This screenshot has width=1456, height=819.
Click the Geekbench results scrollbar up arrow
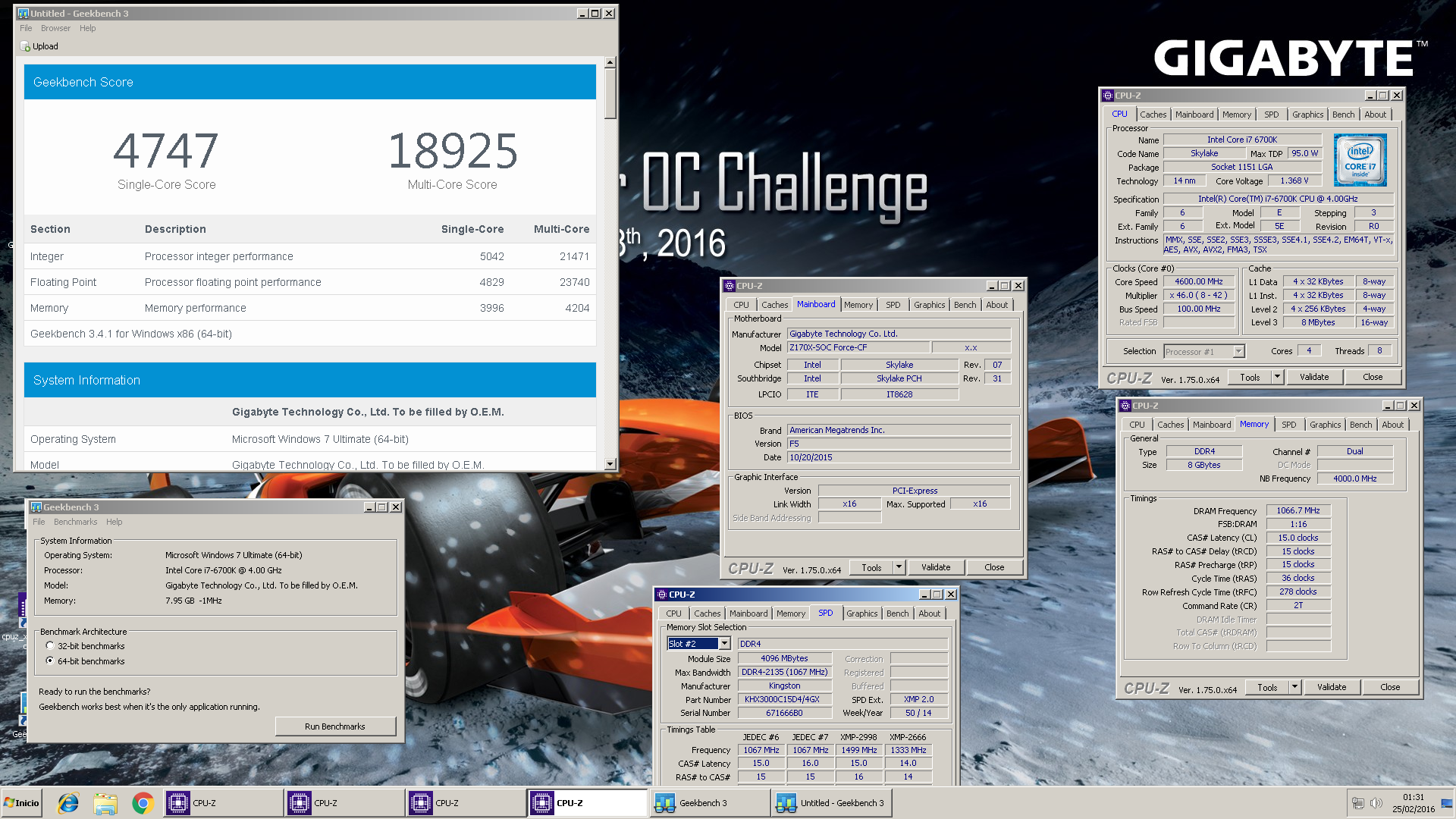pyautogui.click(x=610, y=62)
